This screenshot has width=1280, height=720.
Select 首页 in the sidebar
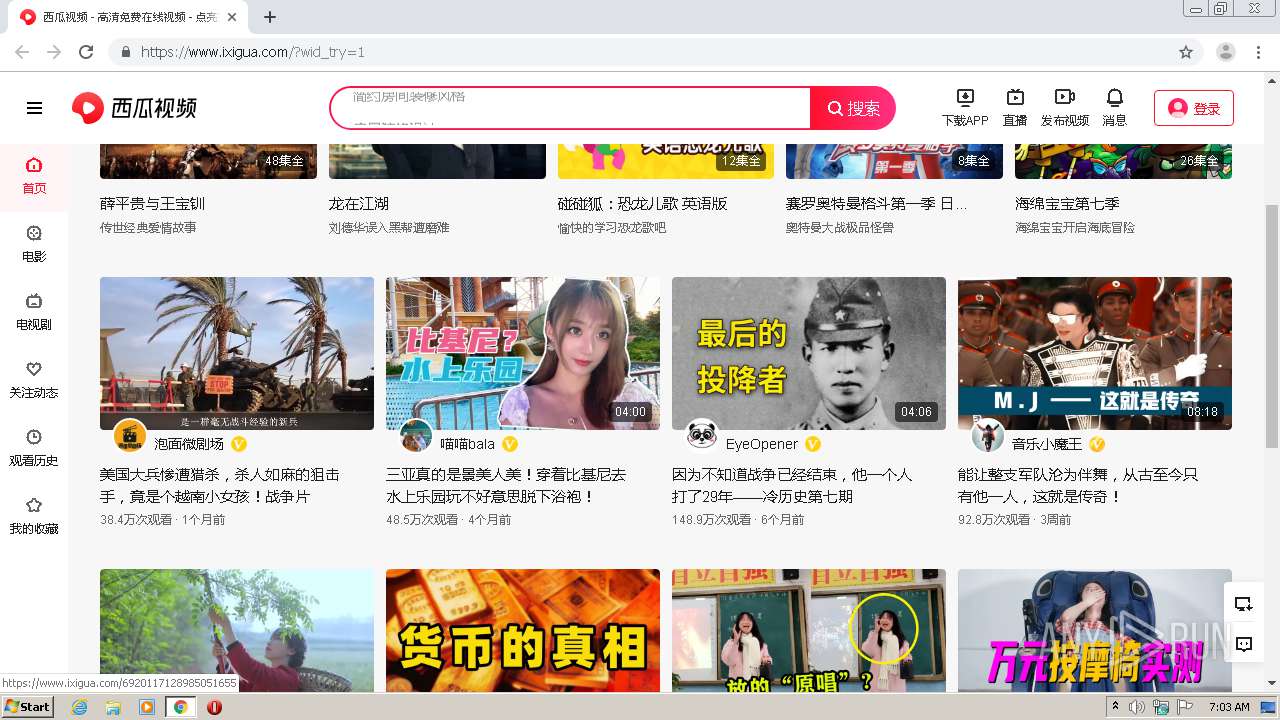pos(34,176)
